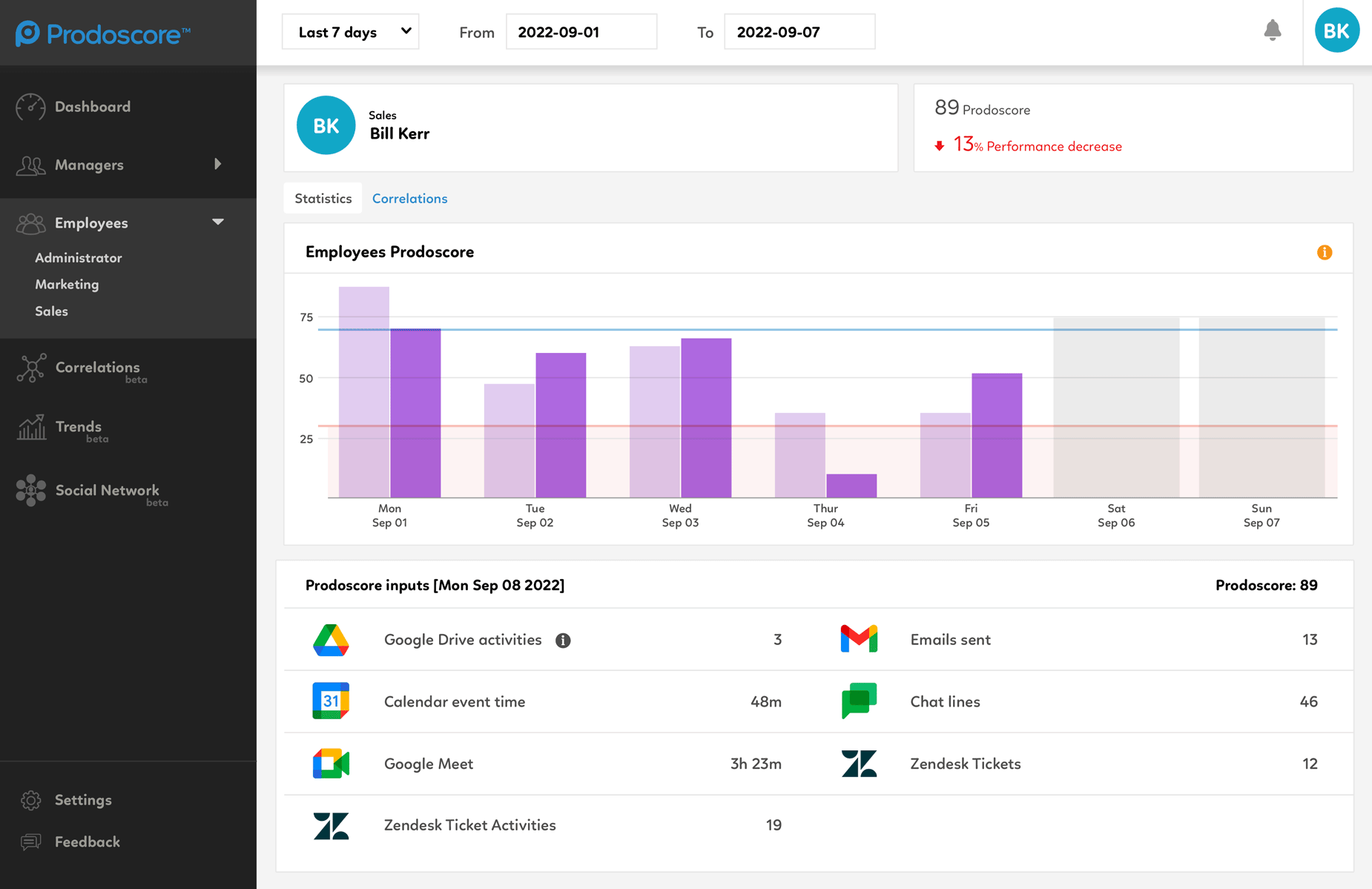Click the Zendesk Tickets icon
The width and height of the screenshot is (1372, 889).
(858, 763)
